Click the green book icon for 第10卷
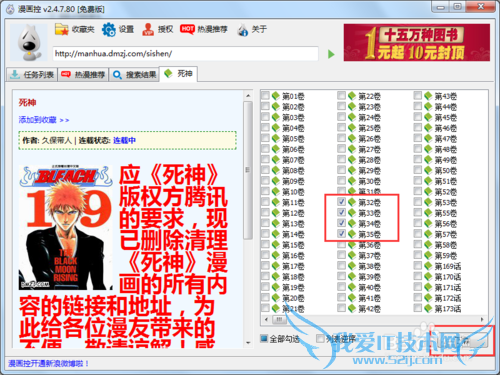Viewport: 500px width, 375px height. [x=276, y=192]
